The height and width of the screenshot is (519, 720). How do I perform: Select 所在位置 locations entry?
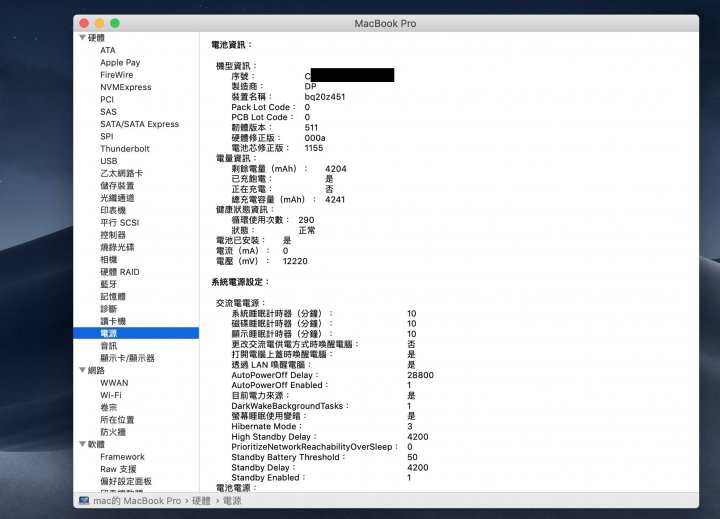coord(117,420)
